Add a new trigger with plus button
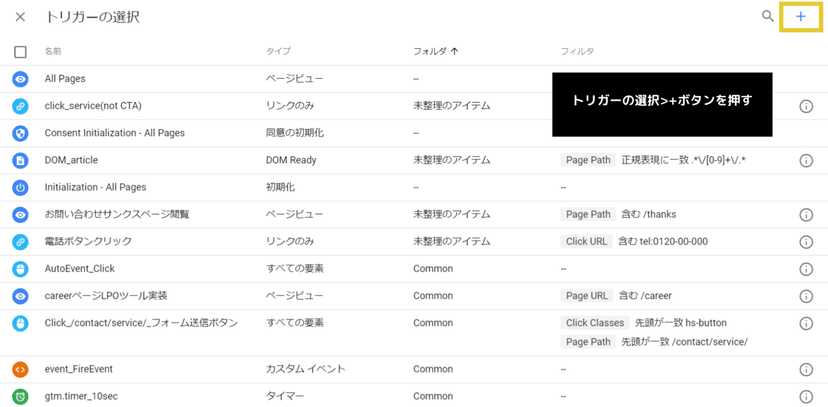The width and height of the screenshot is (828, 407). pos(801,16)
